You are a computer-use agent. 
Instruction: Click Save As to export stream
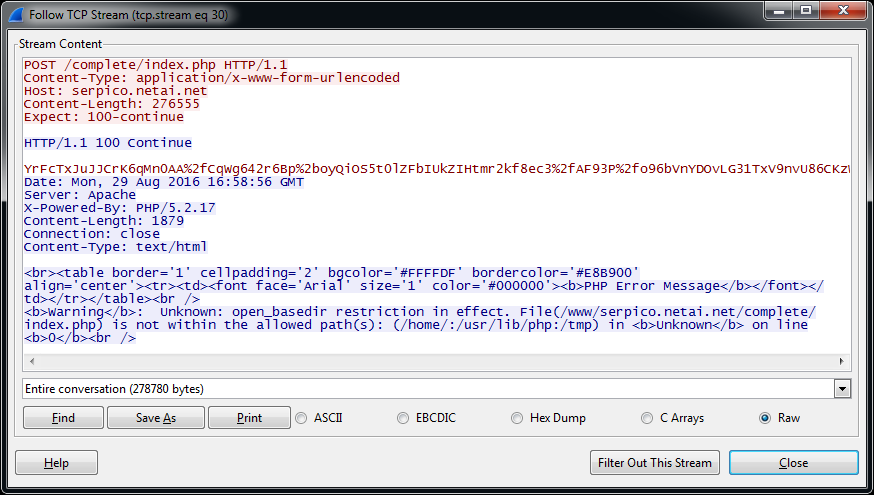[x=156, y=418]
